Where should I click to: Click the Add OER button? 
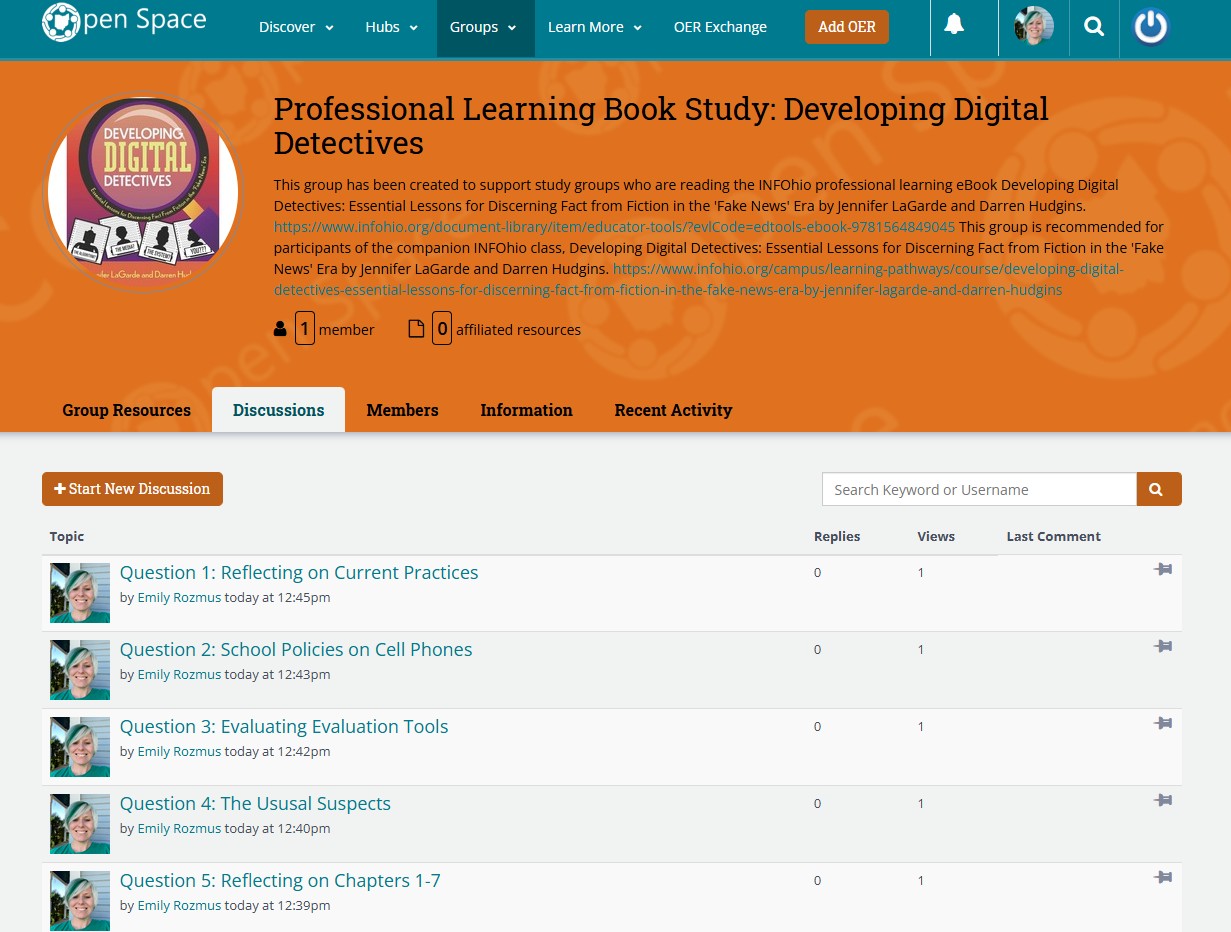[847, 27]
